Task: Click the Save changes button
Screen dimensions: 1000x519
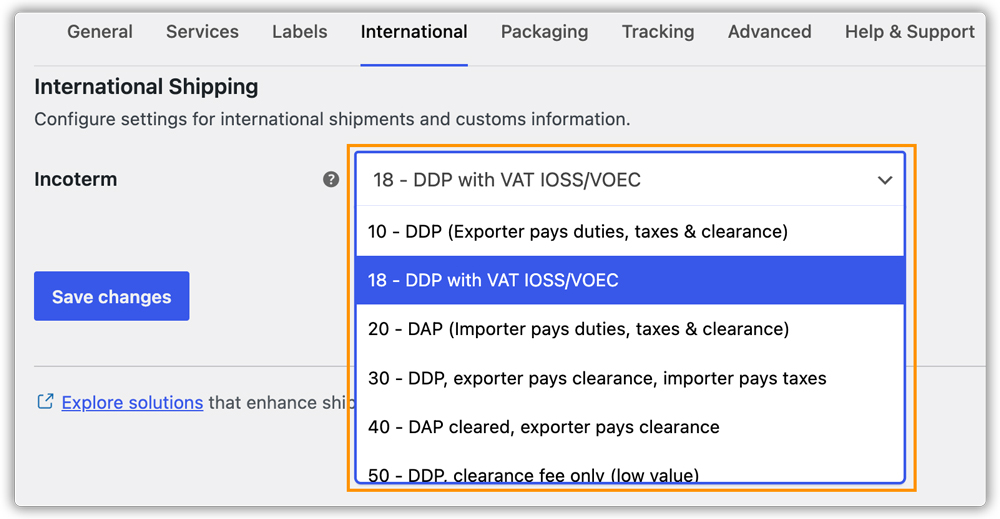Action: pos(112,296)
